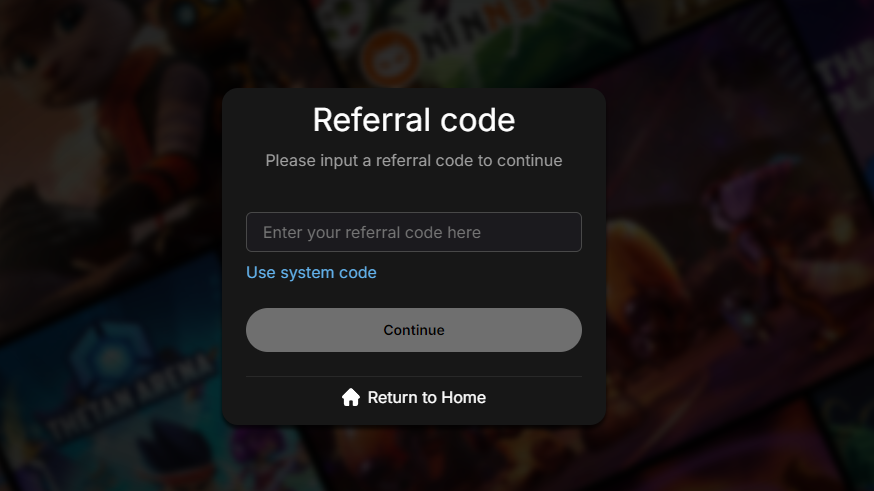
Task: Click the grey Continue button
Action: (x=414, y=330)
